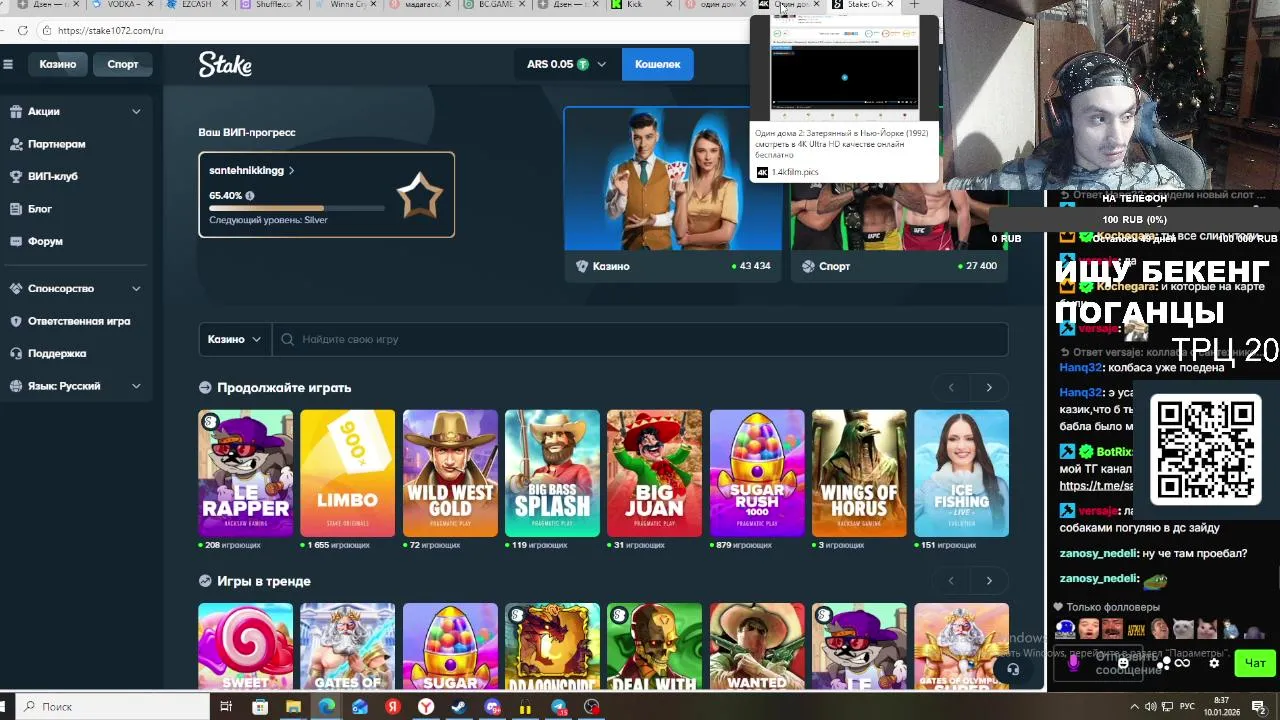This screenshot has width=1280, height=720.
Task: Open the Casino promo card image
Action: pos(673,179)
